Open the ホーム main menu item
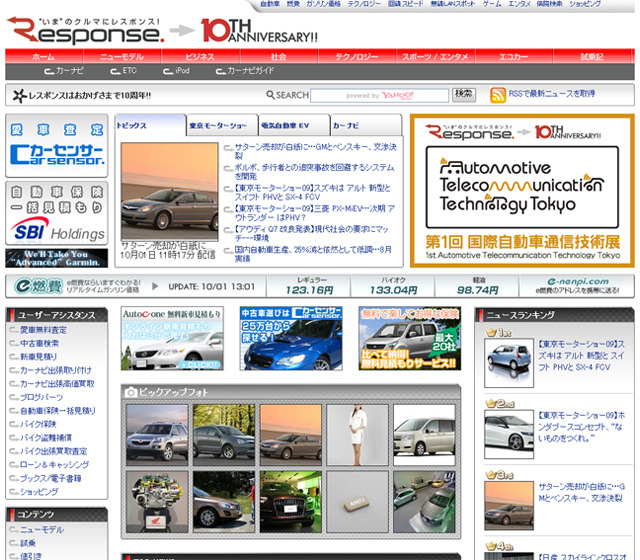 click(x=44, y=56)
